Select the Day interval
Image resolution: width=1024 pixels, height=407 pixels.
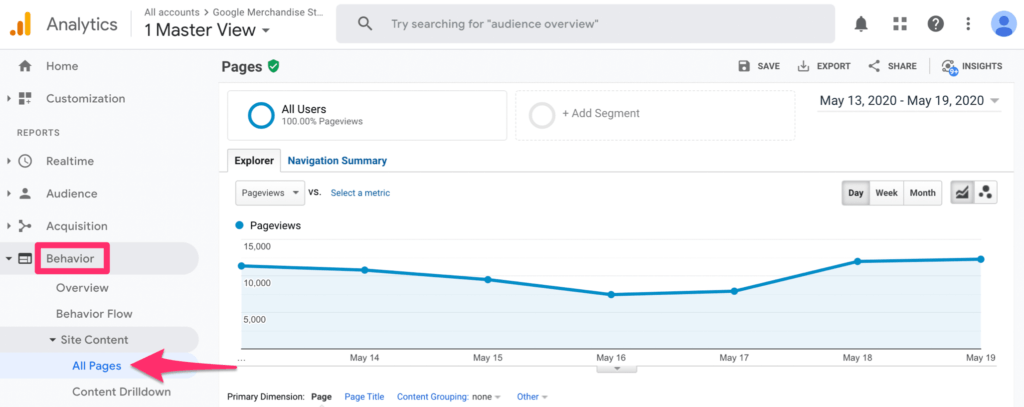[856, 193]
